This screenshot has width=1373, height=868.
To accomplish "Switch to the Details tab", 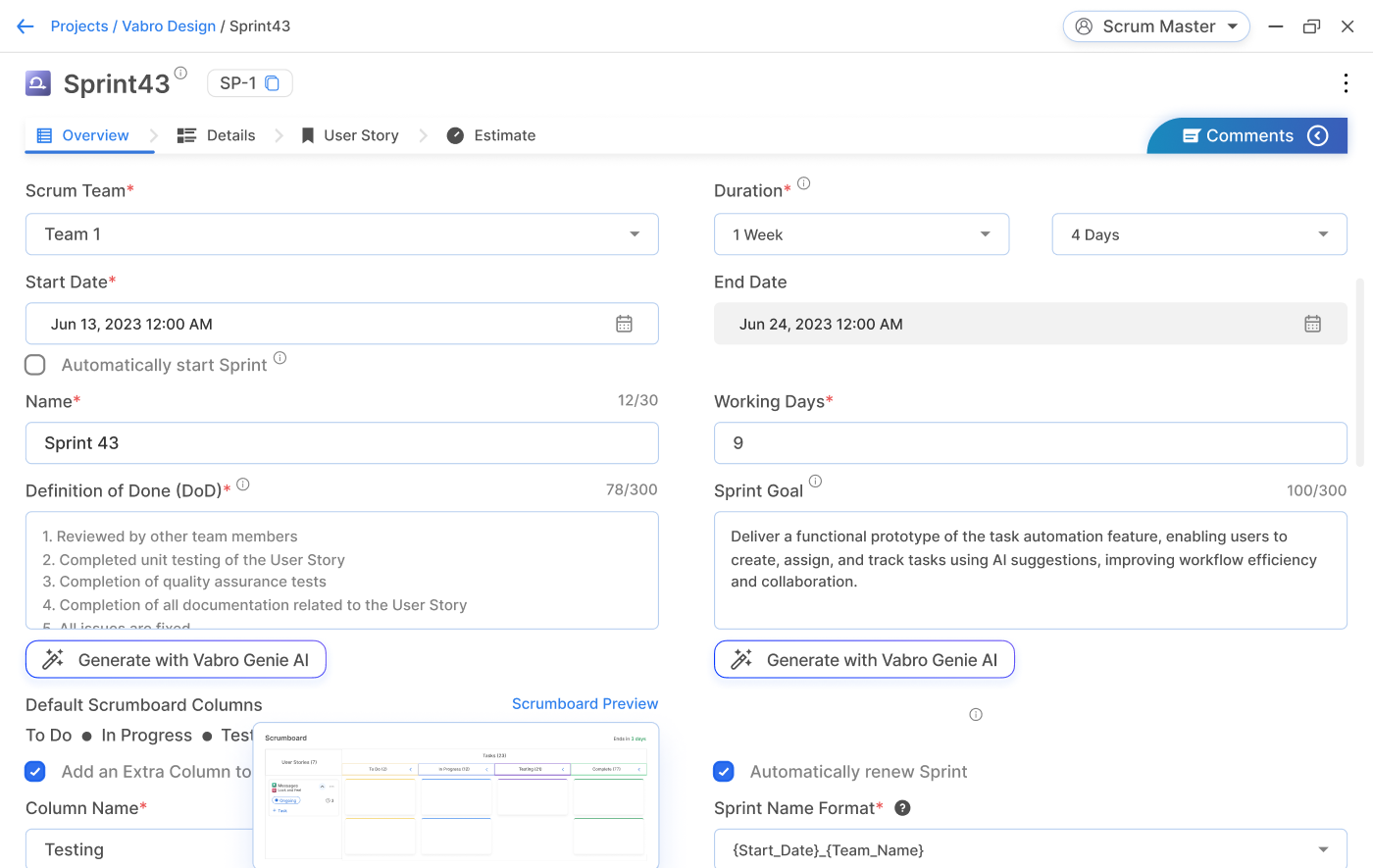I will (x=217, y=135).
